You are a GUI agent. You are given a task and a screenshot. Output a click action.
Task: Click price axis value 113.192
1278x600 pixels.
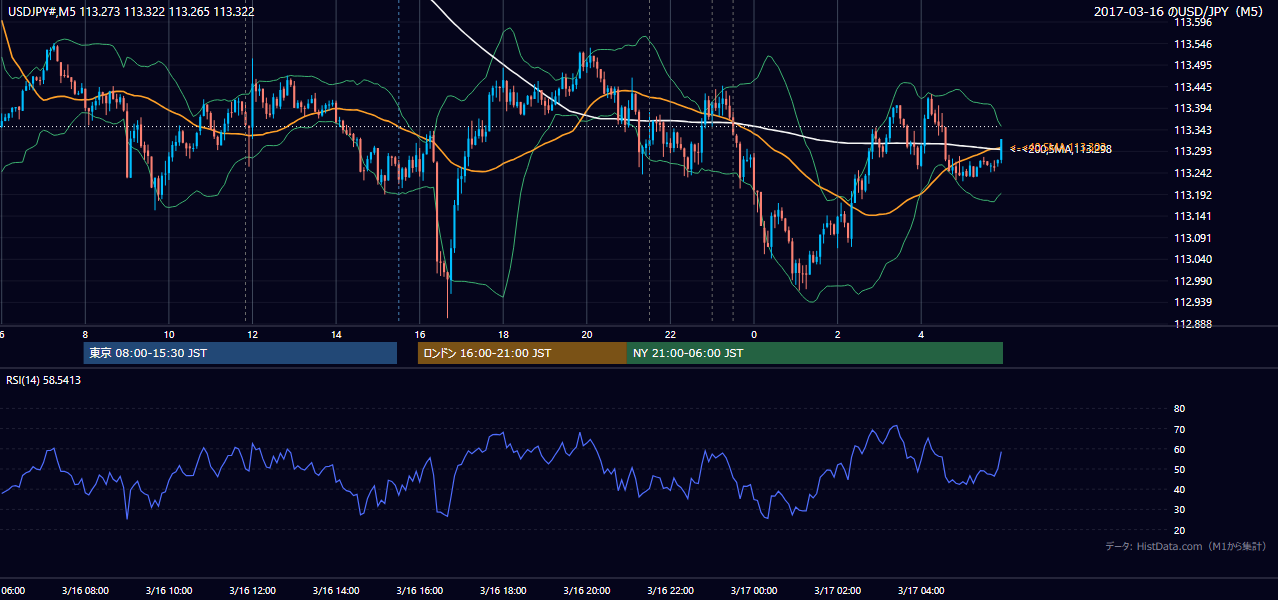(1194, 195)
